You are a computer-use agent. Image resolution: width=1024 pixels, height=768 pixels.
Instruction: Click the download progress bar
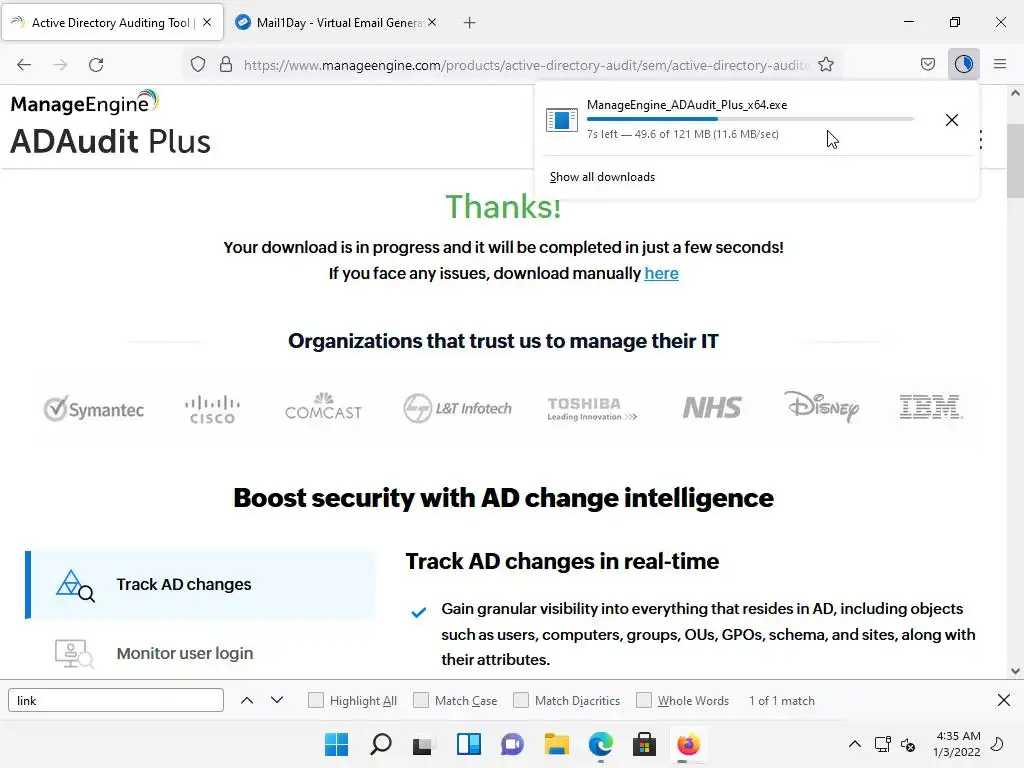click(750, 119)
